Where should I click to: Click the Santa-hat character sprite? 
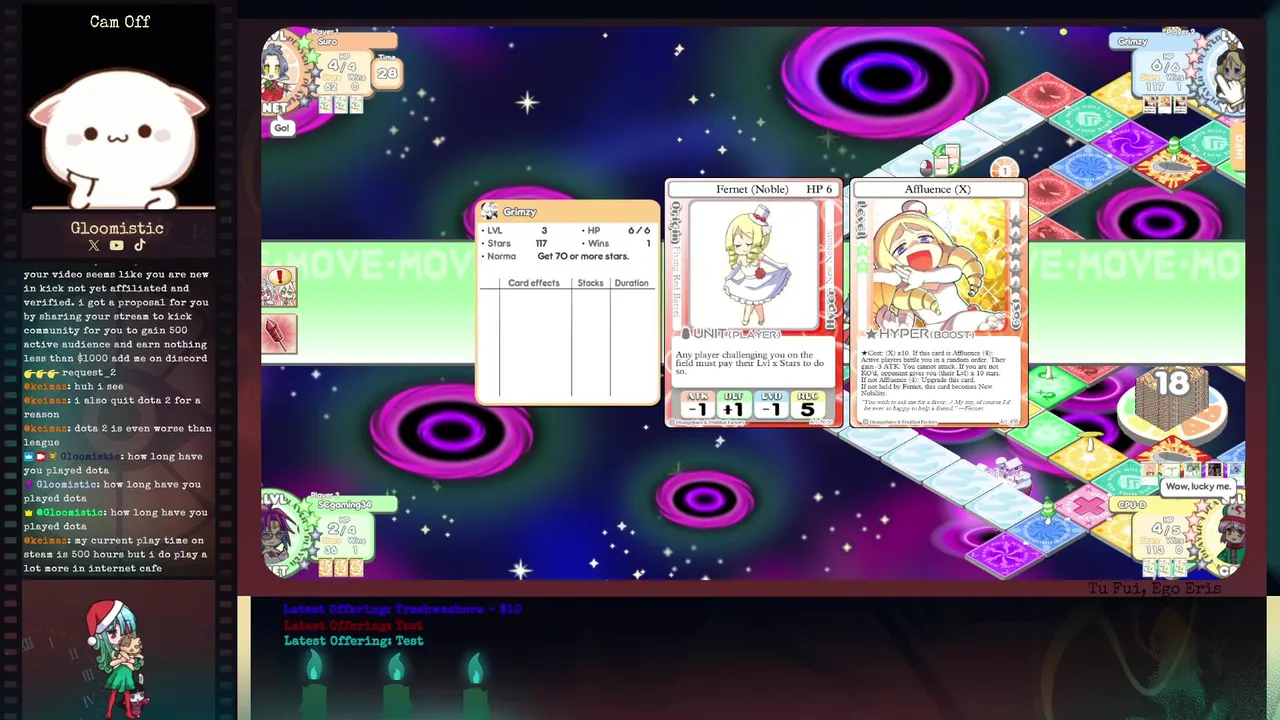(x=118, y=658)
